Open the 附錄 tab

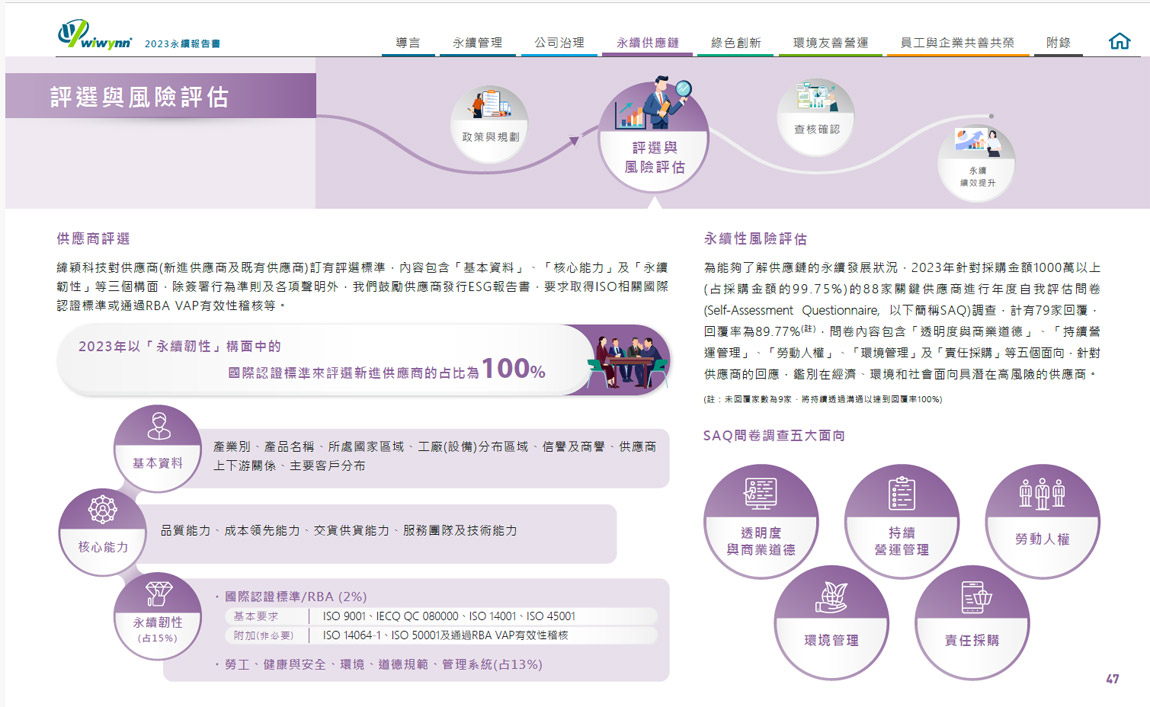[1058, 43]
